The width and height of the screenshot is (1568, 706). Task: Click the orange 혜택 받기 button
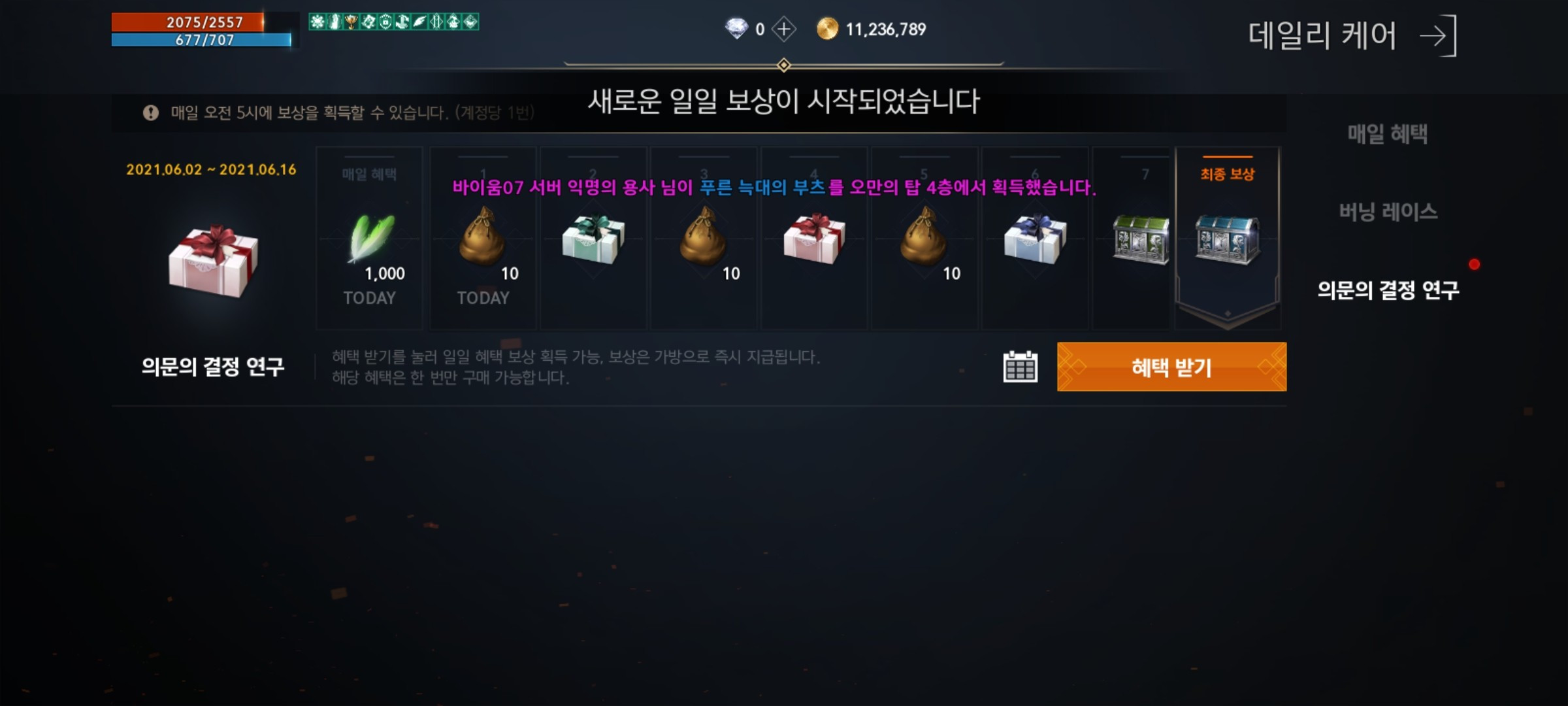pyautogui.click(x=1171, y=367)
